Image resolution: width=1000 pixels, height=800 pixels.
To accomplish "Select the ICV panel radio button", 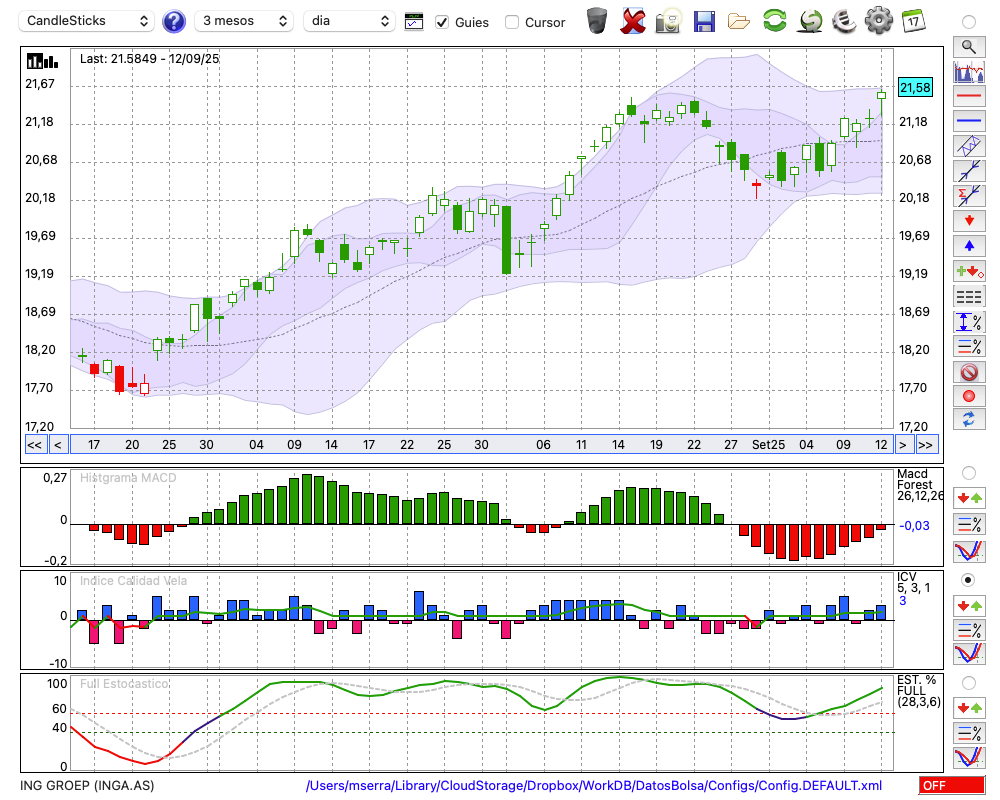I will point(969,580).
